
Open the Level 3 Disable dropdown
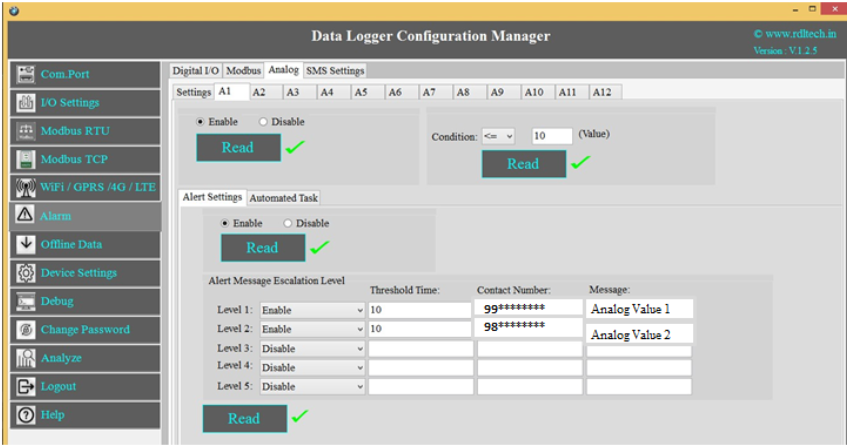[313, 348]
